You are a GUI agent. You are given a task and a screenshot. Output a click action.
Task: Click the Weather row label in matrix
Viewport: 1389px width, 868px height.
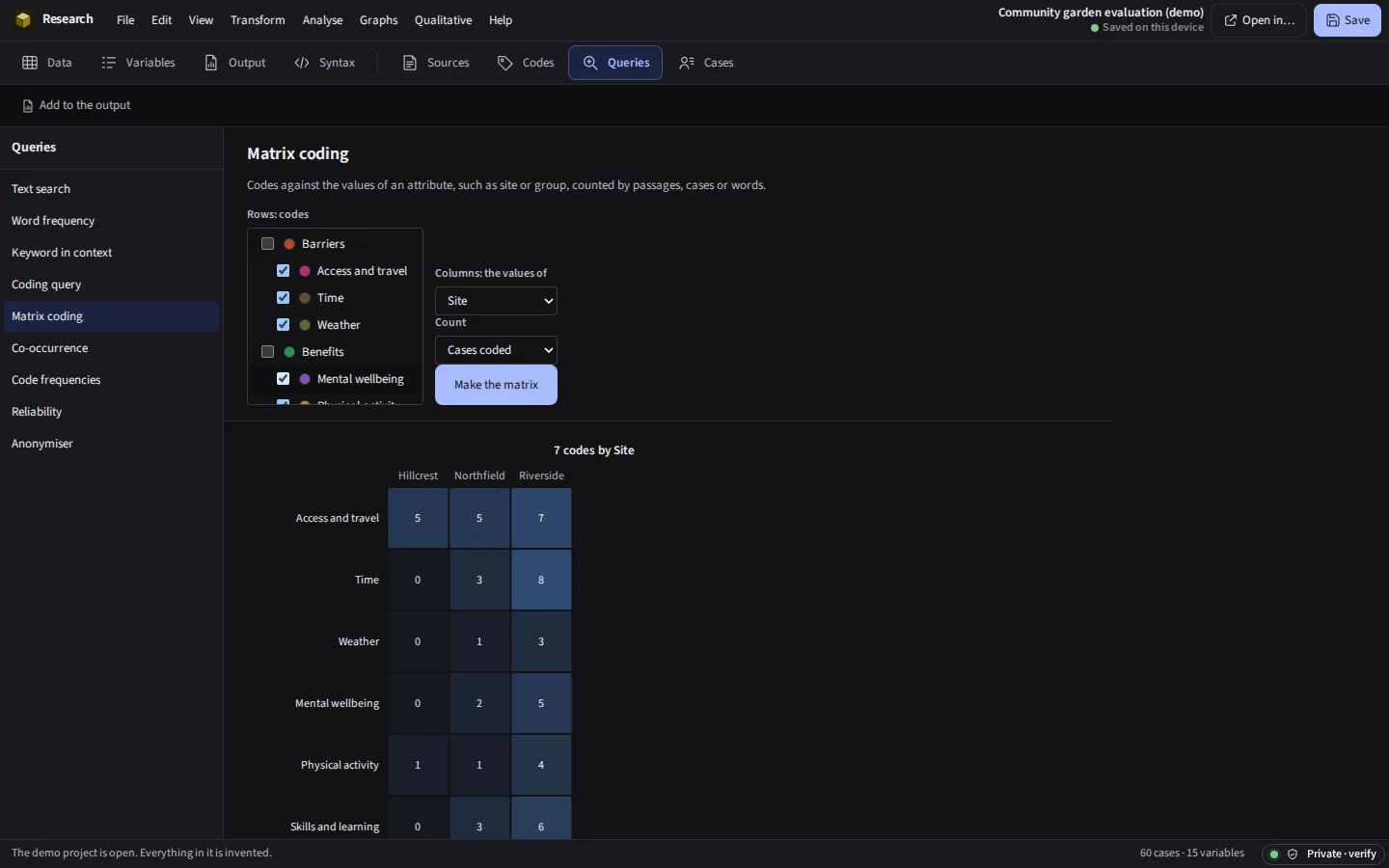pos(359,641)
